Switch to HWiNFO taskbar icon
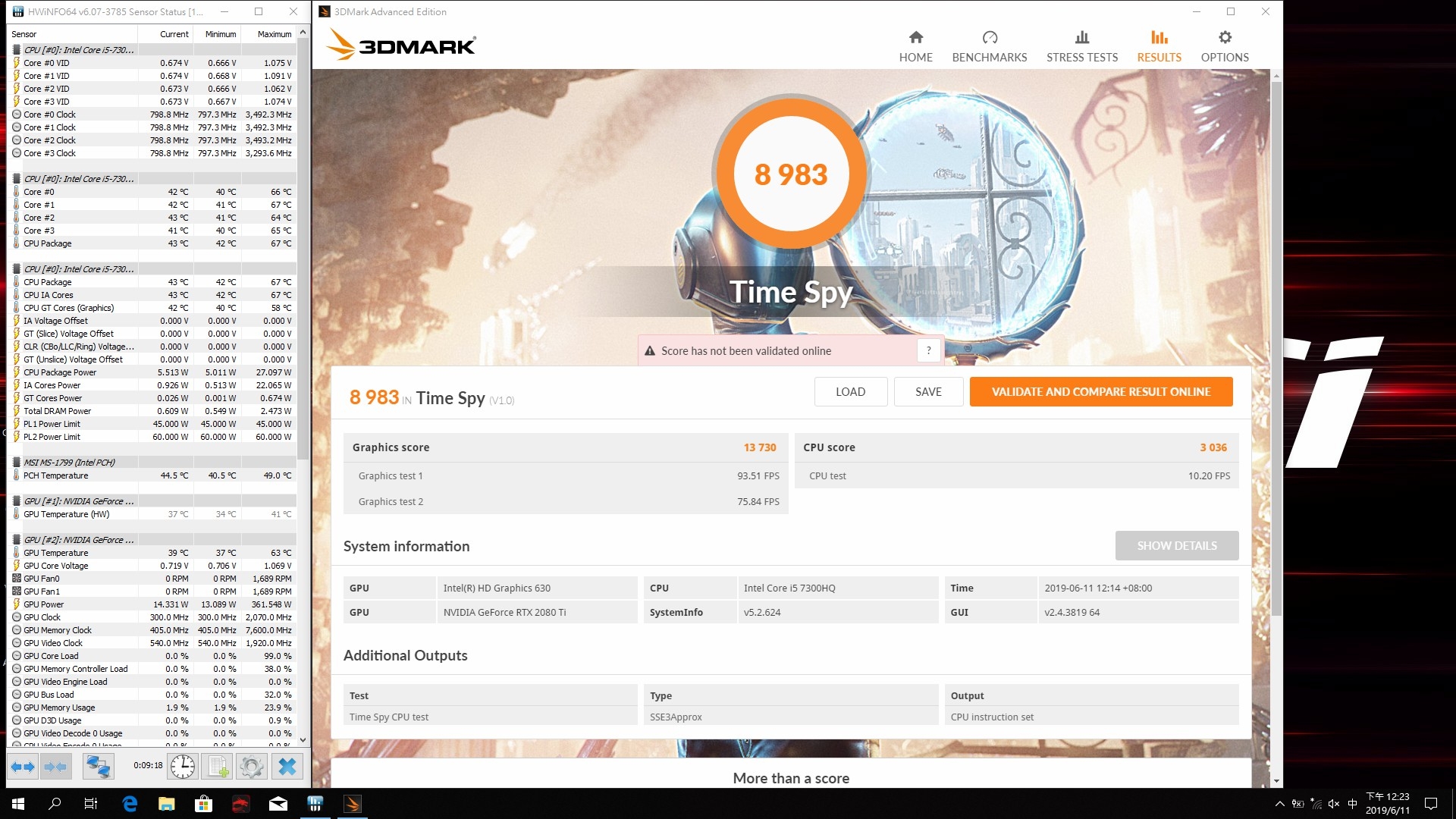Image resolution: width=1456 pixels, height=819 pixels. point(315,804)
